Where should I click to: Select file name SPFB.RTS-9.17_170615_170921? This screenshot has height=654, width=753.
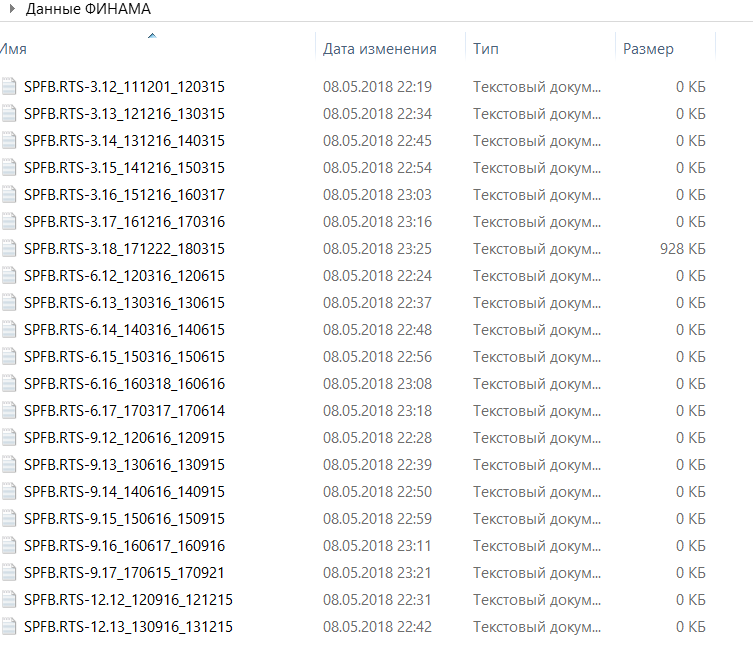tap(124, 573)
